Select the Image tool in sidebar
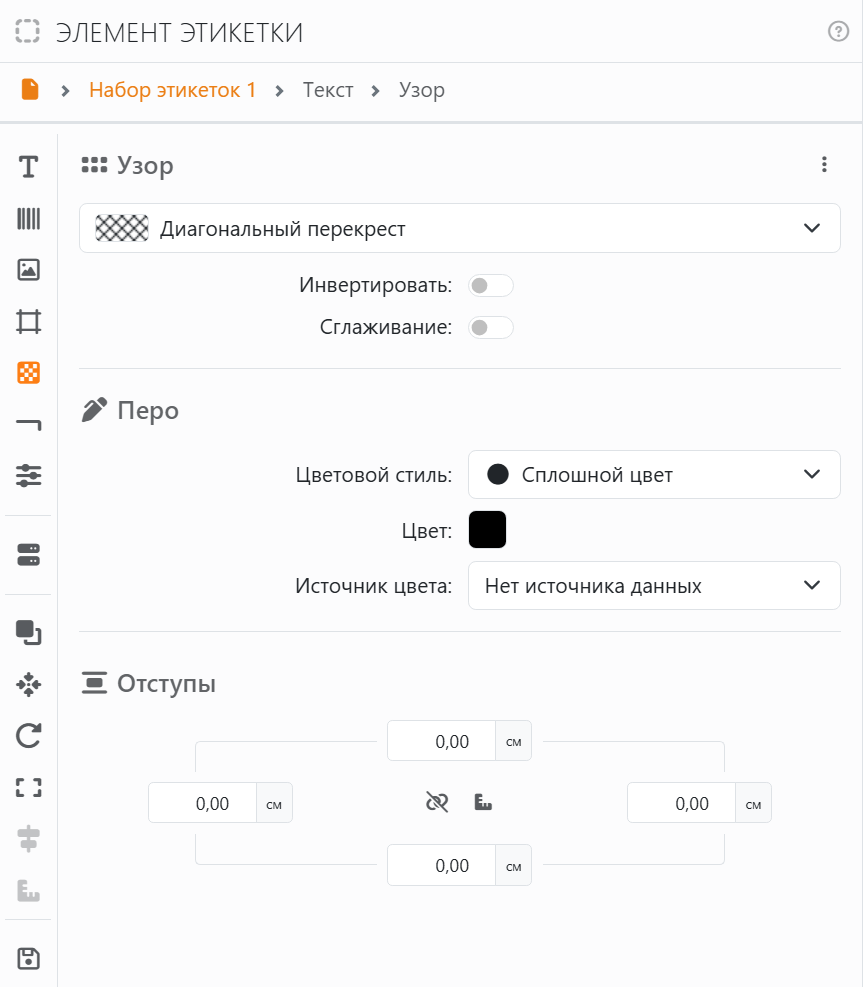Screen dimensions: 863x987 [28, 269]
